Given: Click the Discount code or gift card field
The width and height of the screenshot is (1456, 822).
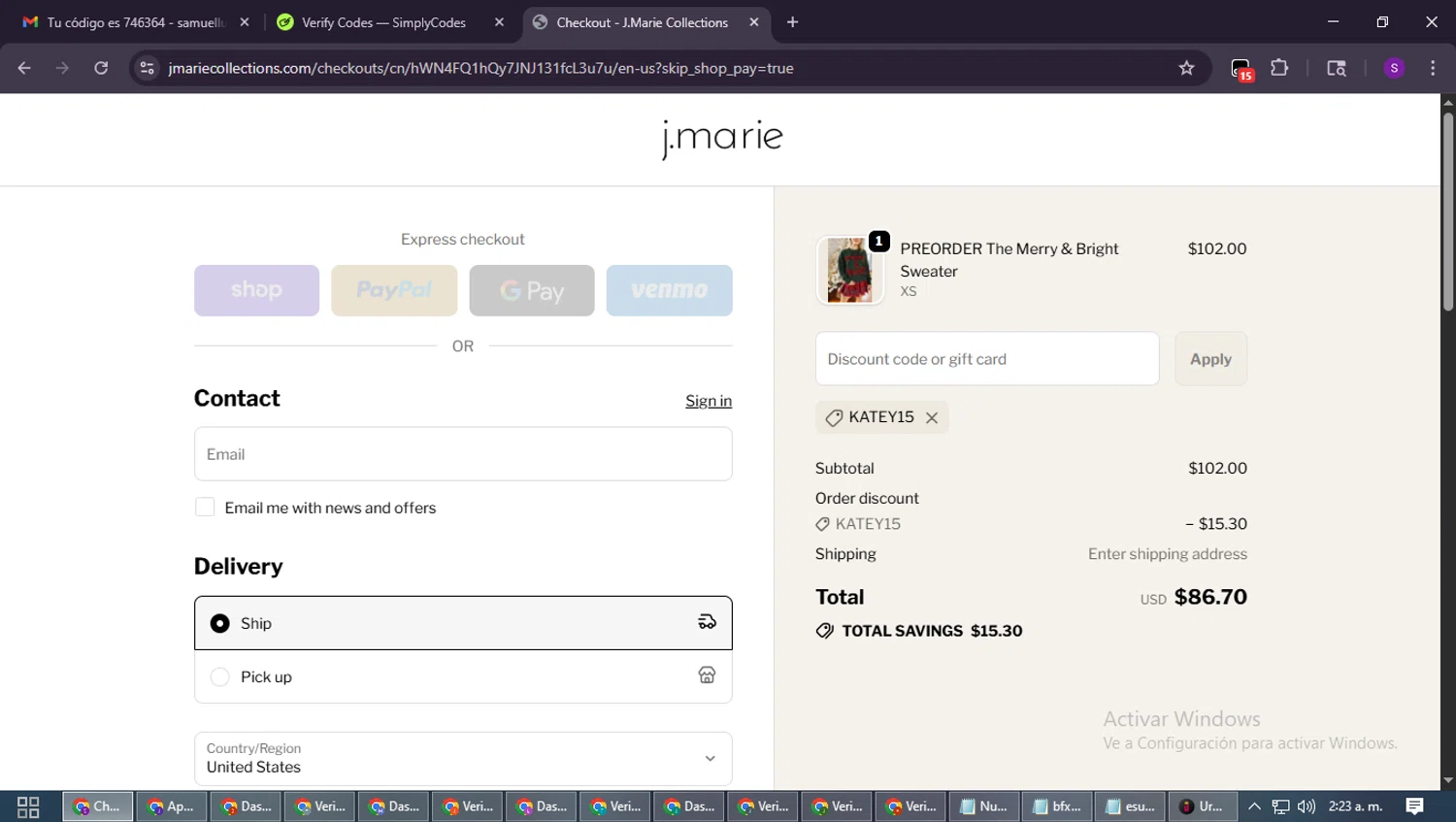Looking at the screenshot, I should click(x=987, y=359).
